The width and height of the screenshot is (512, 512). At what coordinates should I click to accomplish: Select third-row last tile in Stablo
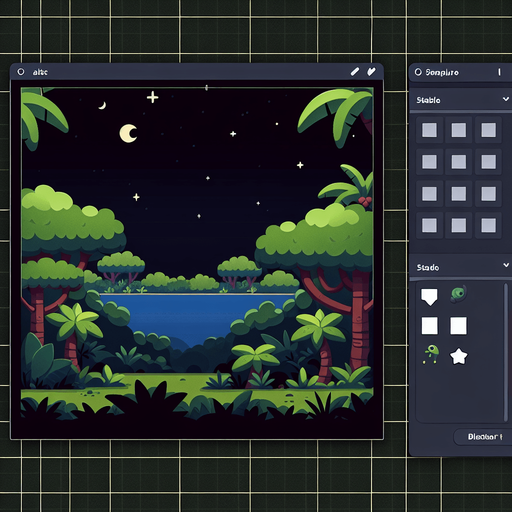[x=488, y=194]
